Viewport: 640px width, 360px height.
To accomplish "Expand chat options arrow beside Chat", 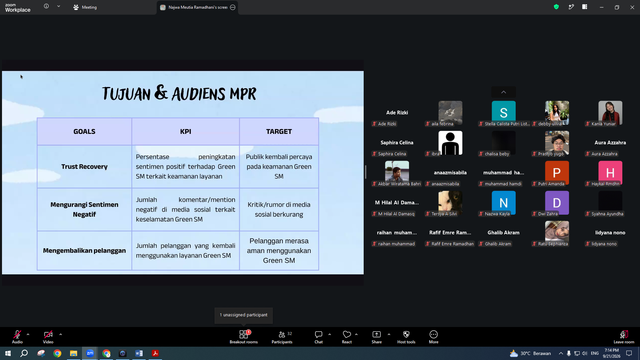I will 329,334.
